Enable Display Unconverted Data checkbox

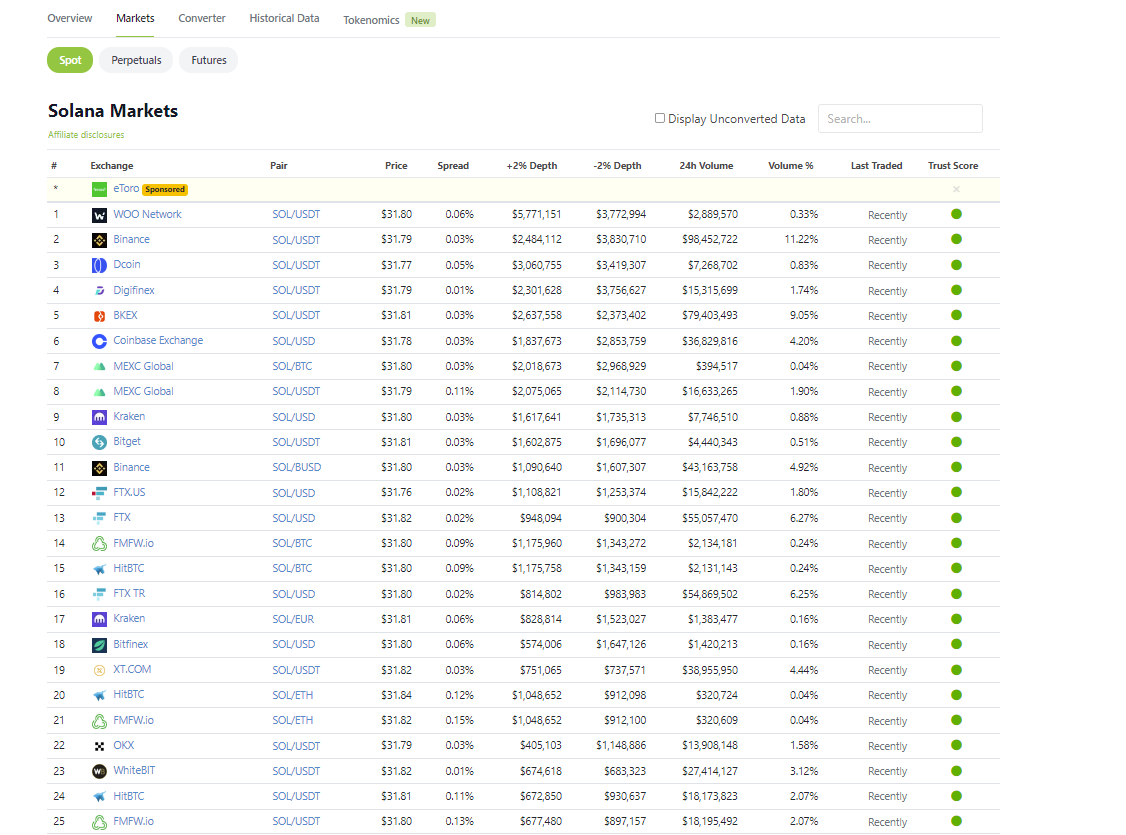pos(660,118)
